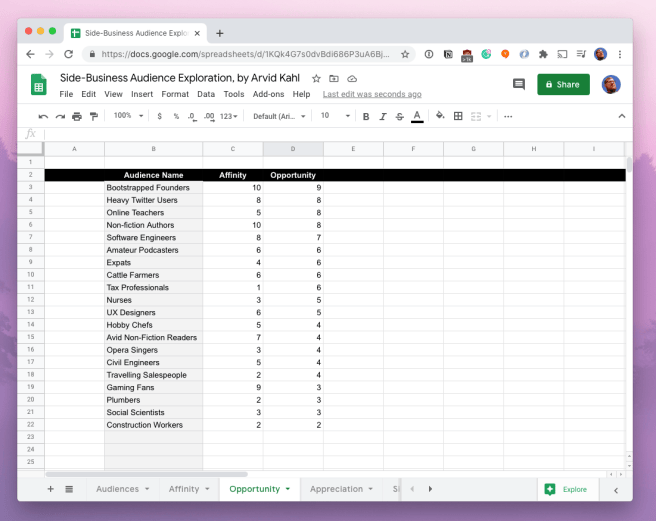Select the Paint format tool
Image resolution: width=656 pixels, height=521 pixels.
(x=94, y=116)
